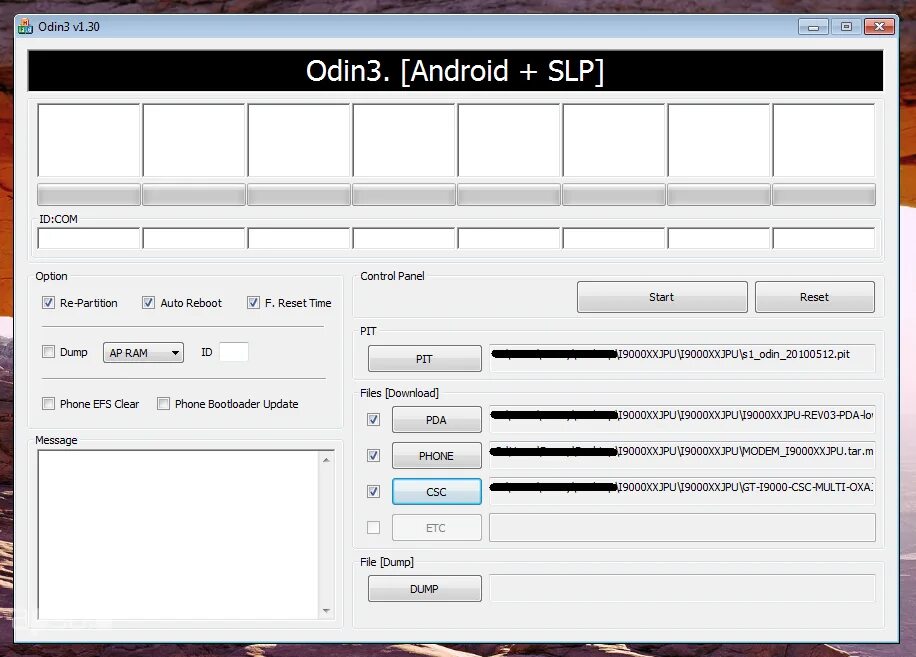Click the PHONE file button

click(436, 456)
